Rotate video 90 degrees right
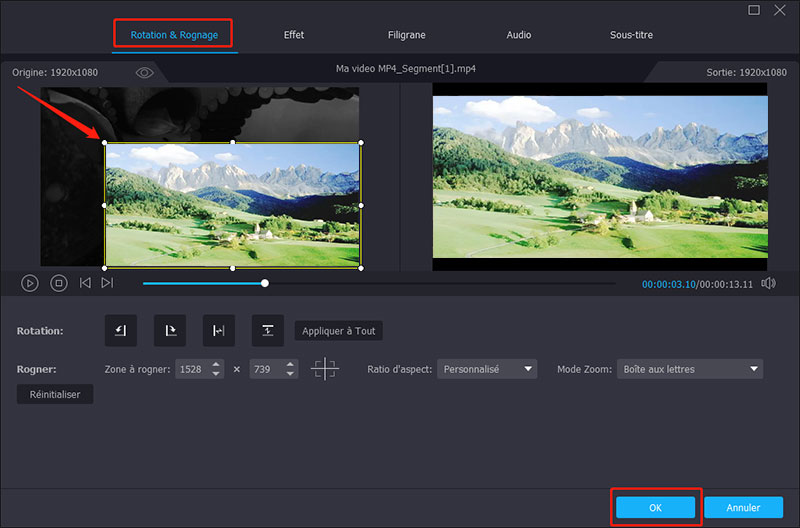The height and width of the screenshot is (528, 800). click(169, 330)
